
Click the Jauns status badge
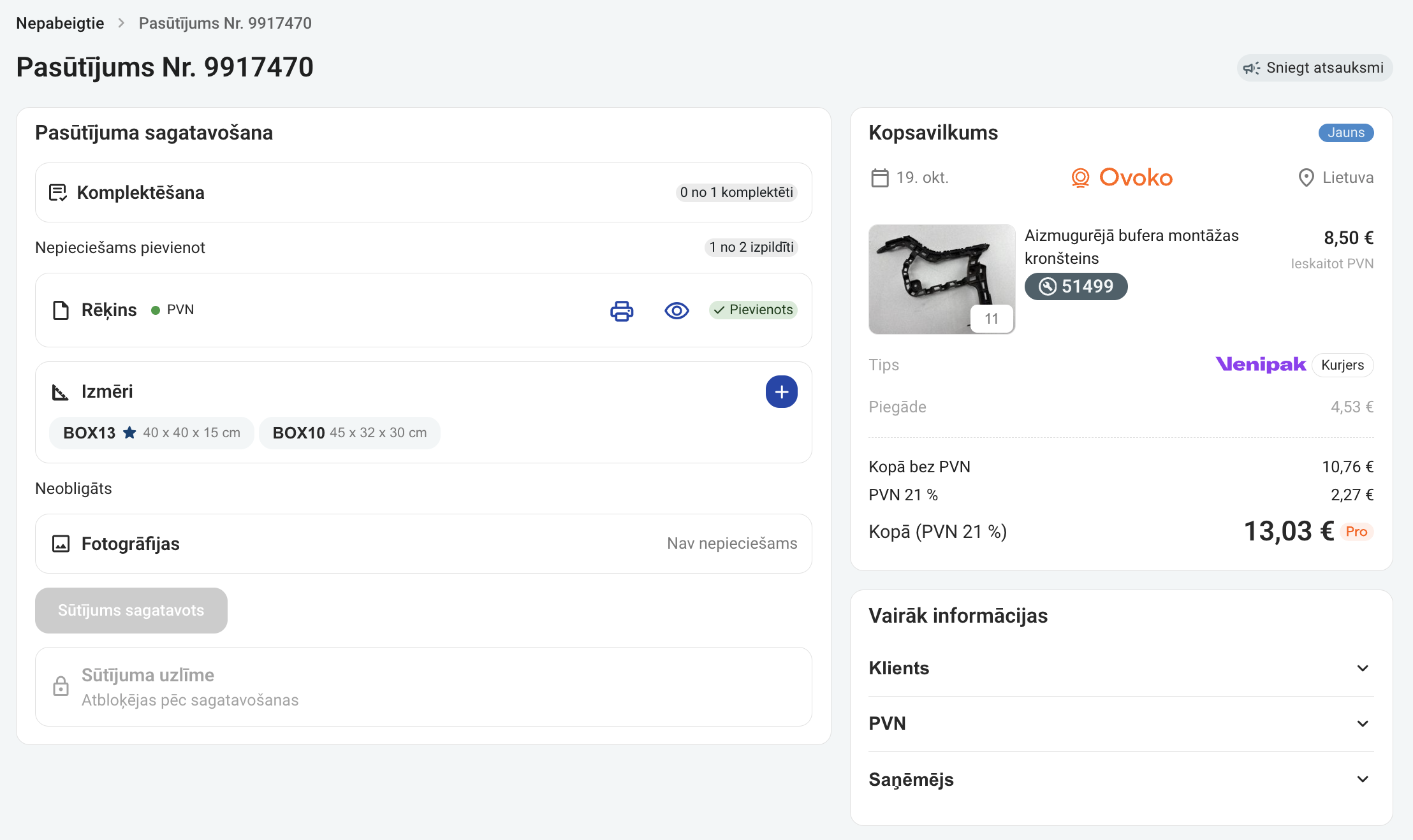click(1346, 133)
